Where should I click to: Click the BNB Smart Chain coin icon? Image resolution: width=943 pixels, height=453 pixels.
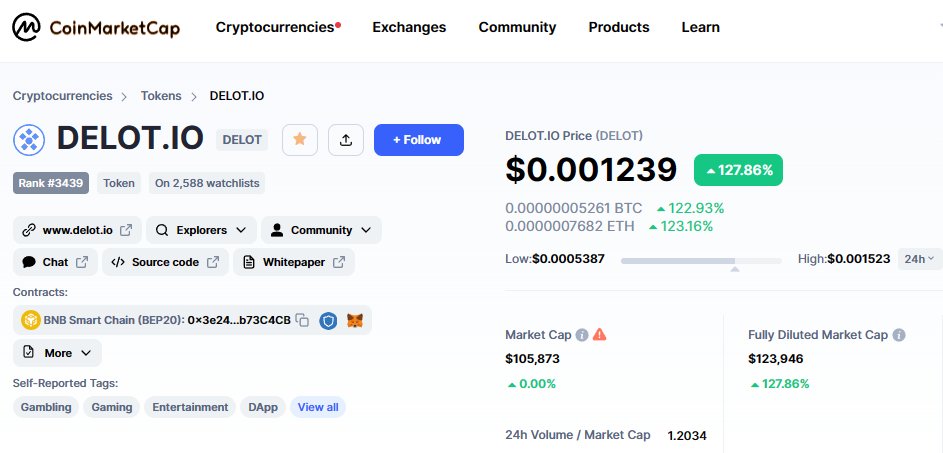(x=30, y=320)
